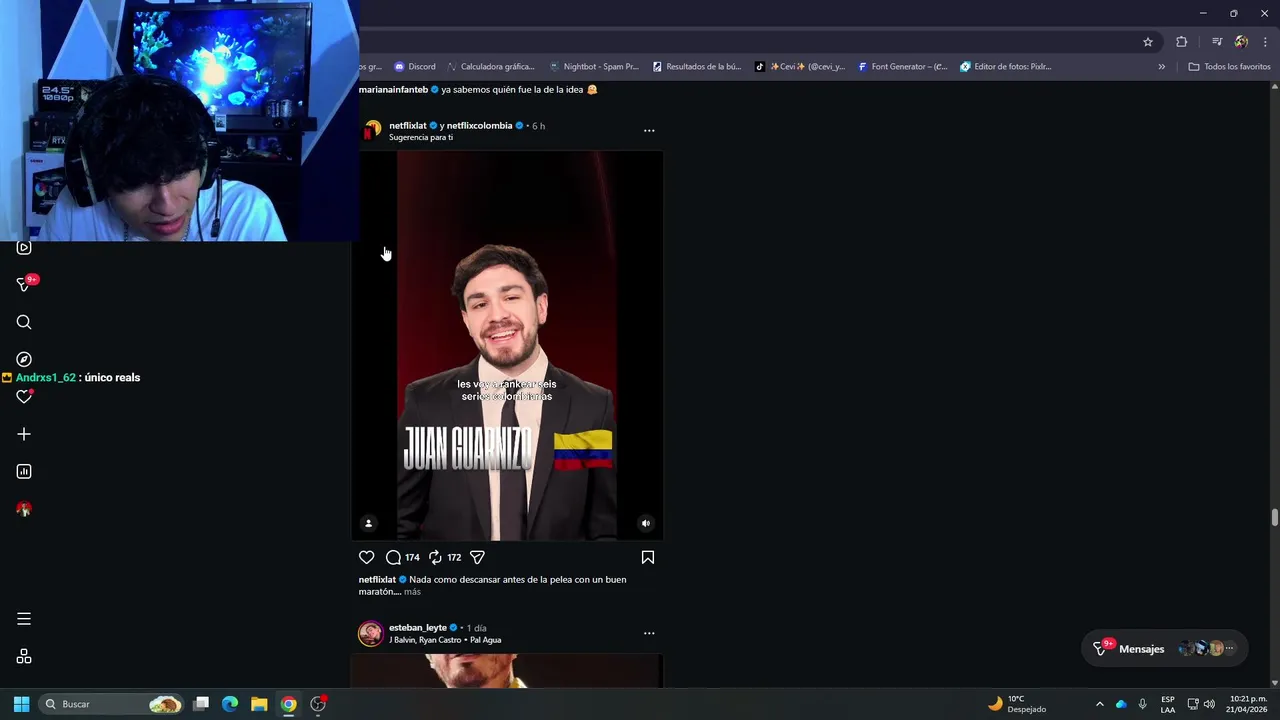The image size is (1280, 720).
Task: Open 'Todos los favoritos' bookmarks folder
Action: 1229,67
